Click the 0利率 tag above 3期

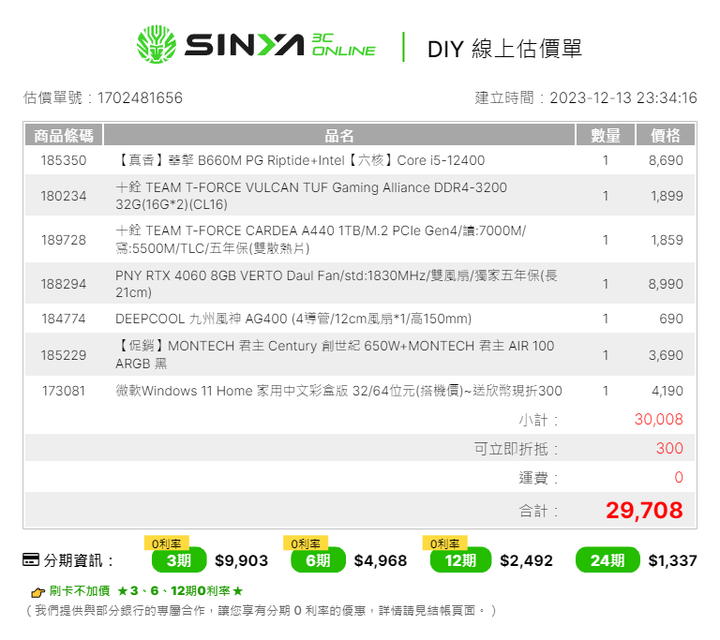pos(166,543)
